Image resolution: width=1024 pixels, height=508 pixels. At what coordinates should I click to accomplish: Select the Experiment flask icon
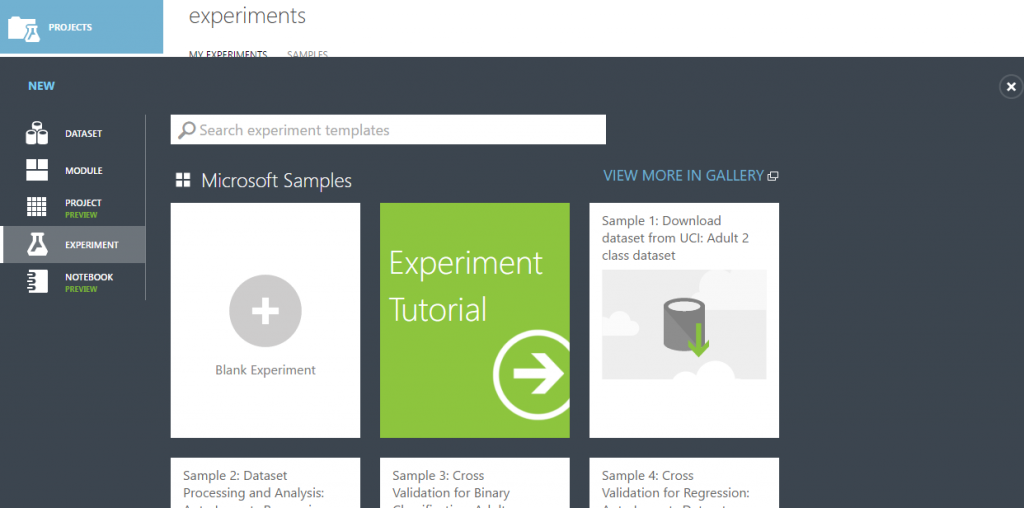(x=37, y=245)
